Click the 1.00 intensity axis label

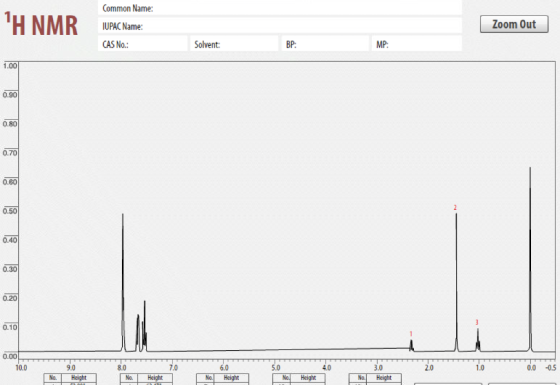click(10, 66)
